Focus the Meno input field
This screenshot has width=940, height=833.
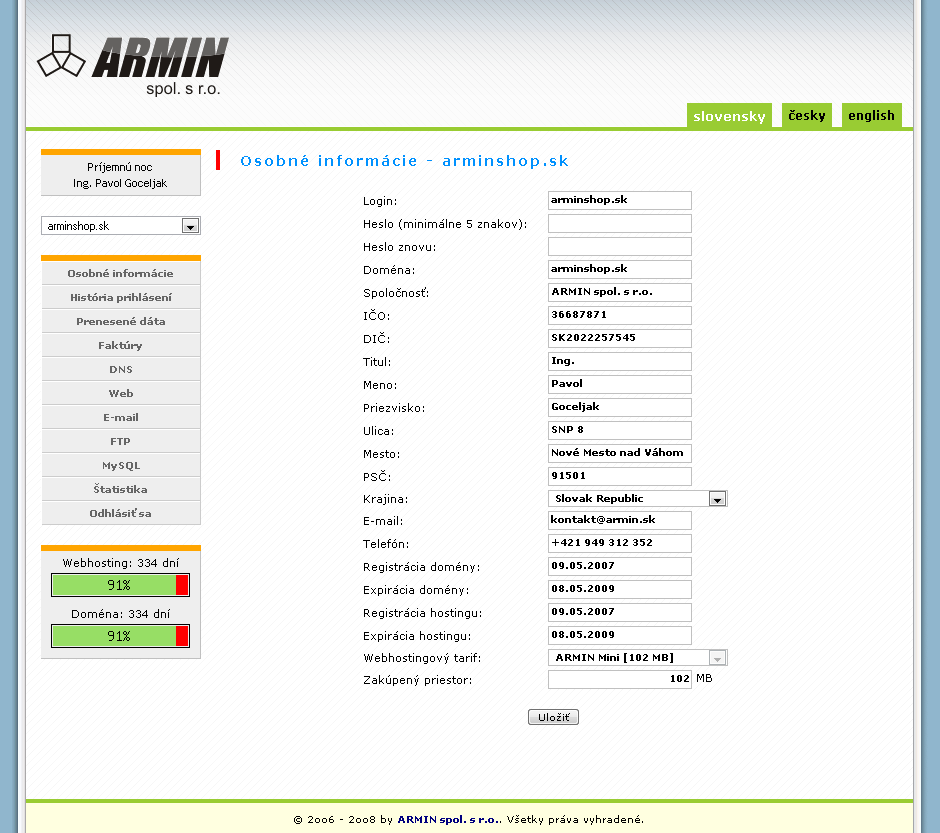(x=619, y=384)
